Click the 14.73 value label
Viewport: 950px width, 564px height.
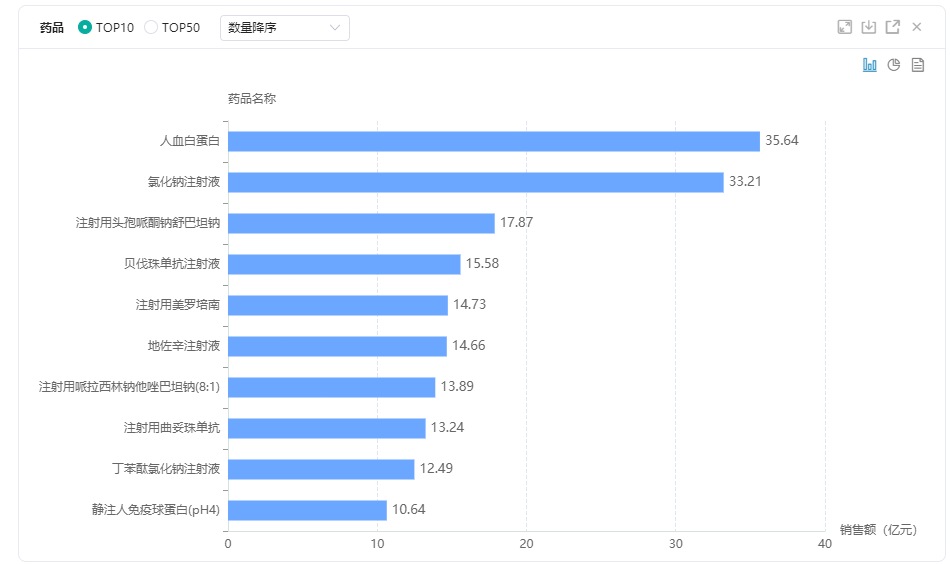[x=470, y=304]
